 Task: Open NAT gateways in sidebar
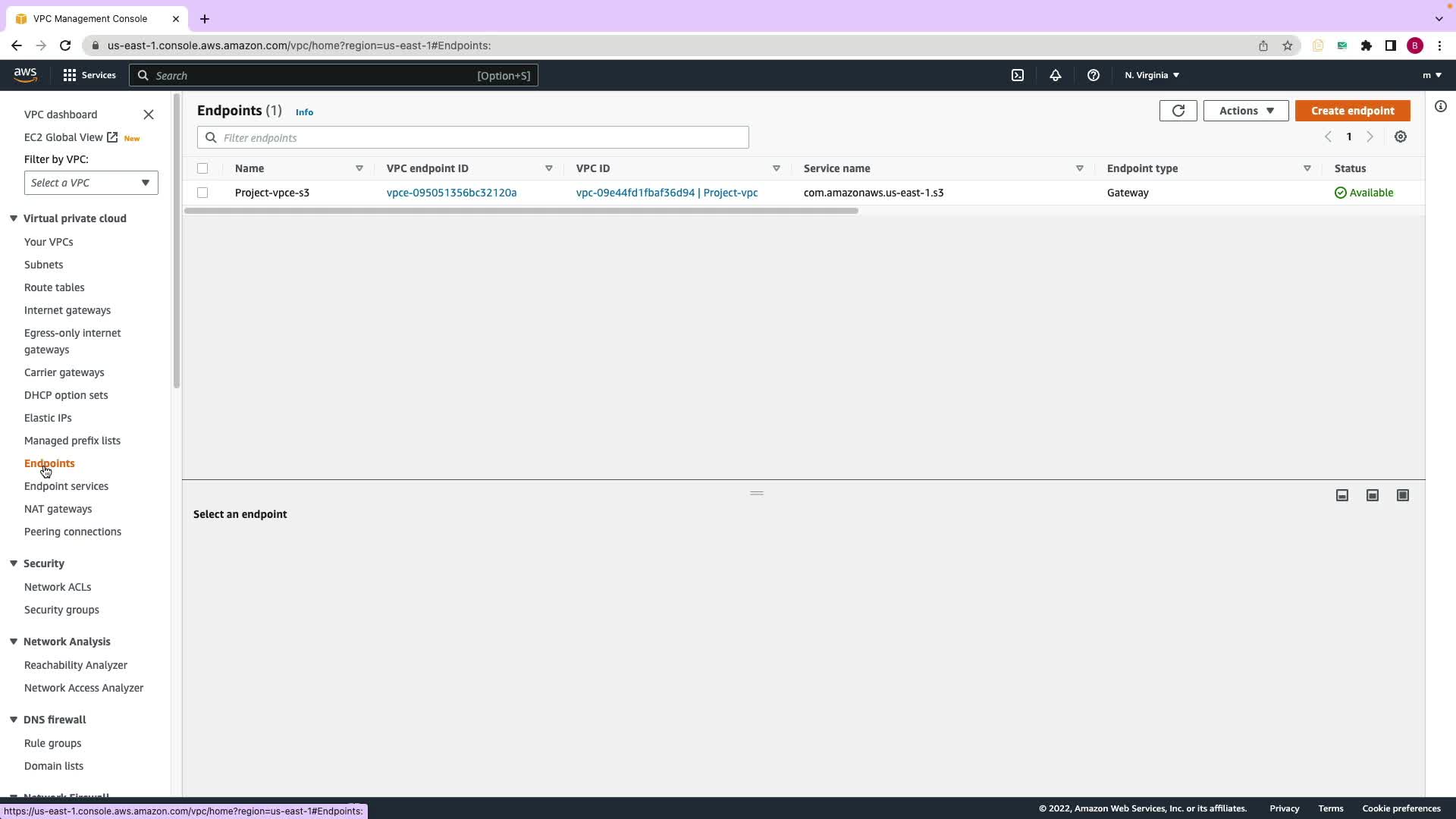click(x=58, y=509)
